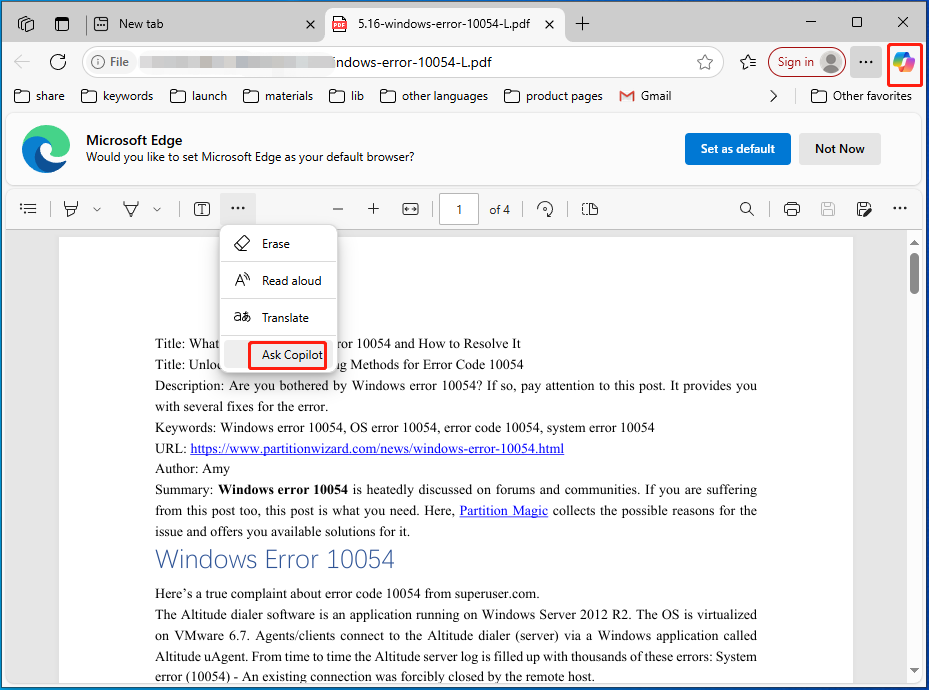Image resolution: width=929 pixels, height=690 pixels.
Task: Select the PDF Highlight tool
Action: pos(71,208)
